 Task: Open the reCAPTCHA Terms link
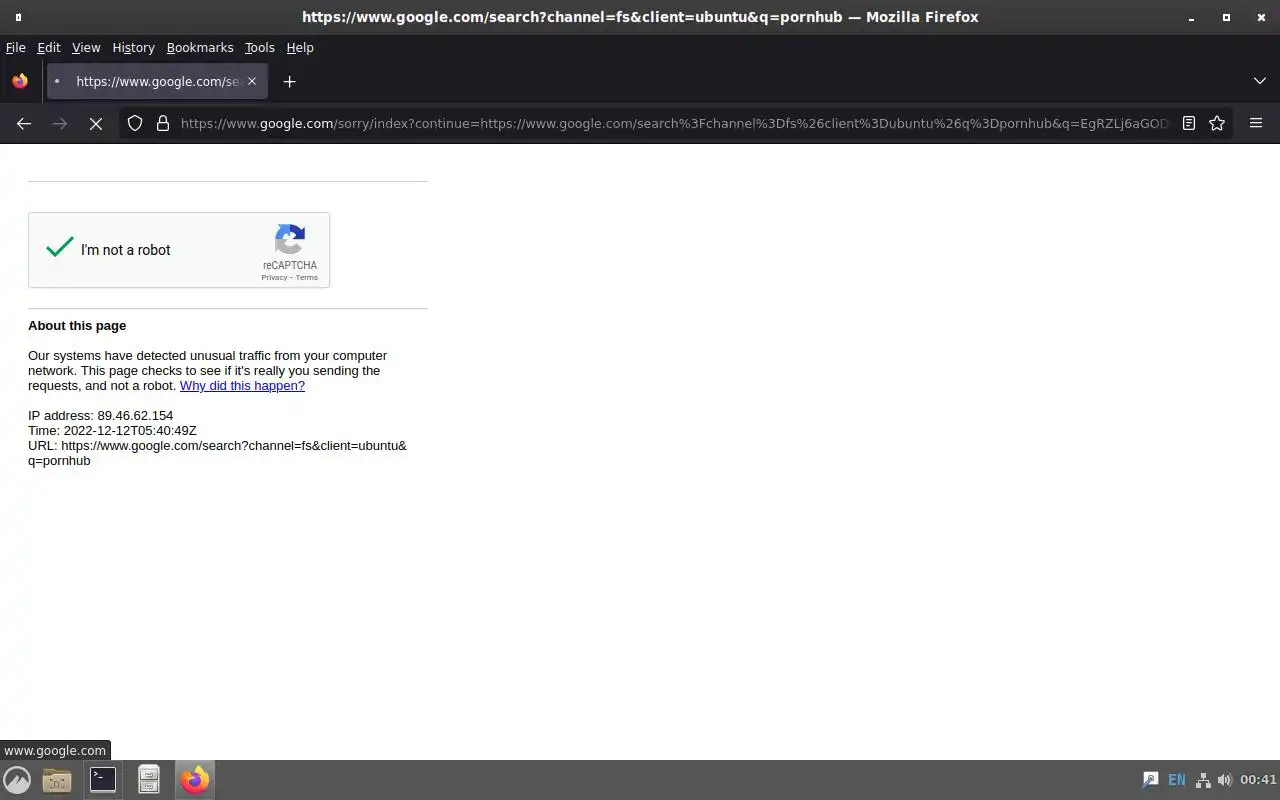click(307, 278)
